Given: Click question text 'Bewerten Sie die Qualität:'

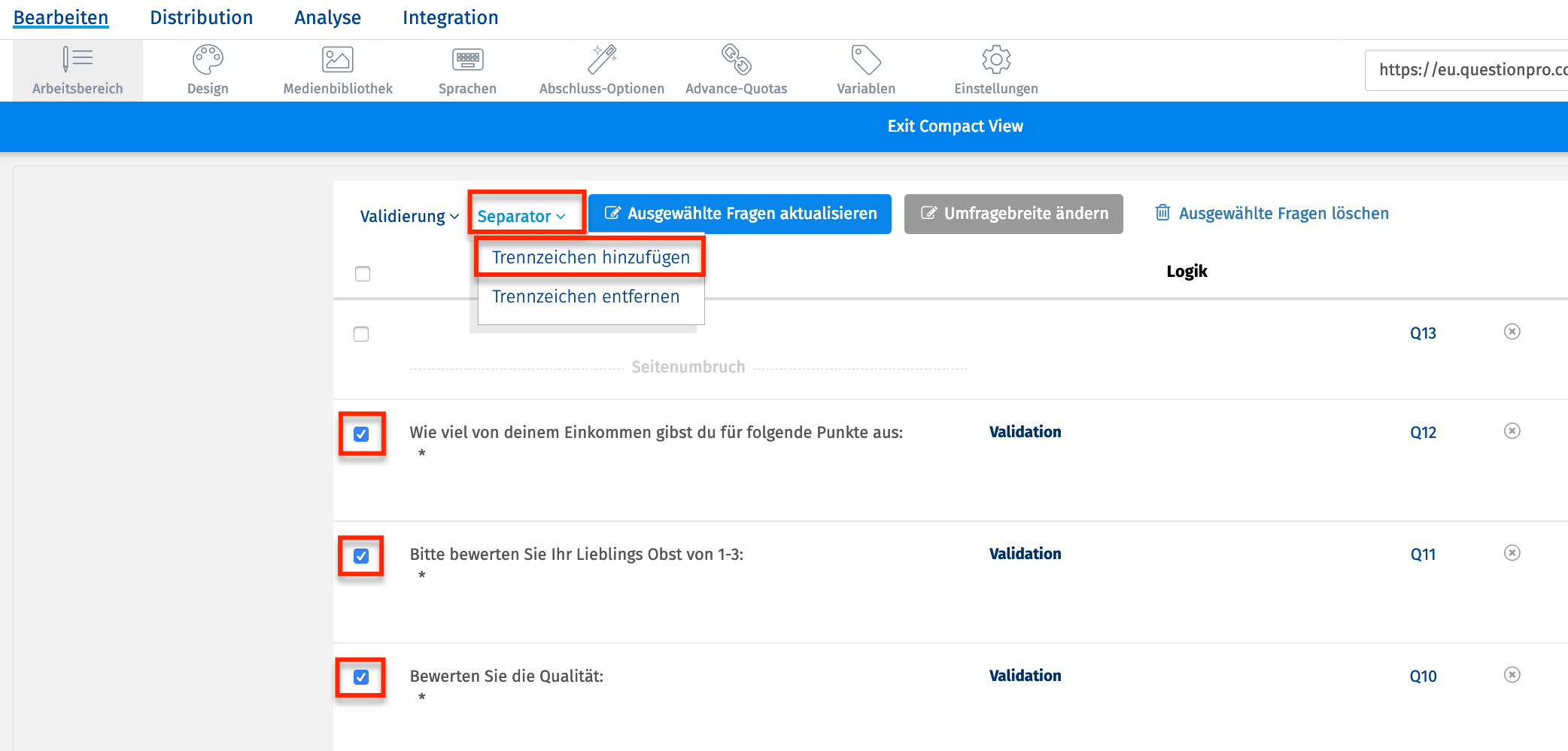Looking at the screenshot, I should 506,677.
